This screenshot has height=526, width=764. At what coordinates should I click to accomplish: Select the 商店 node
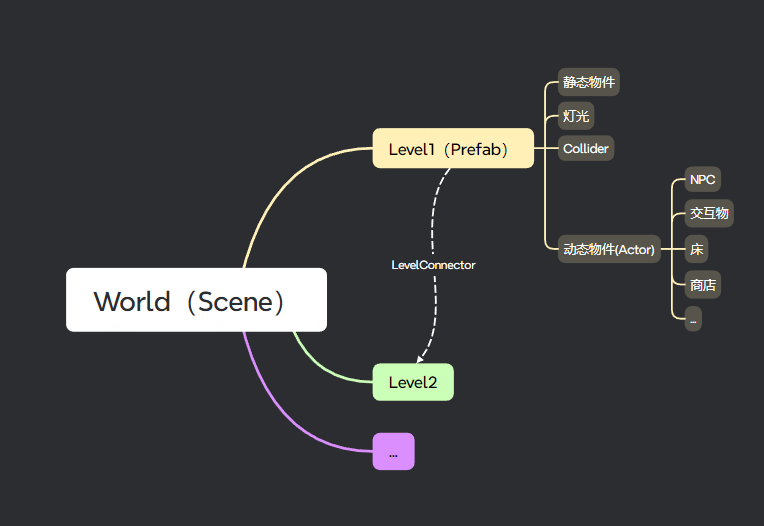(702, 285)
